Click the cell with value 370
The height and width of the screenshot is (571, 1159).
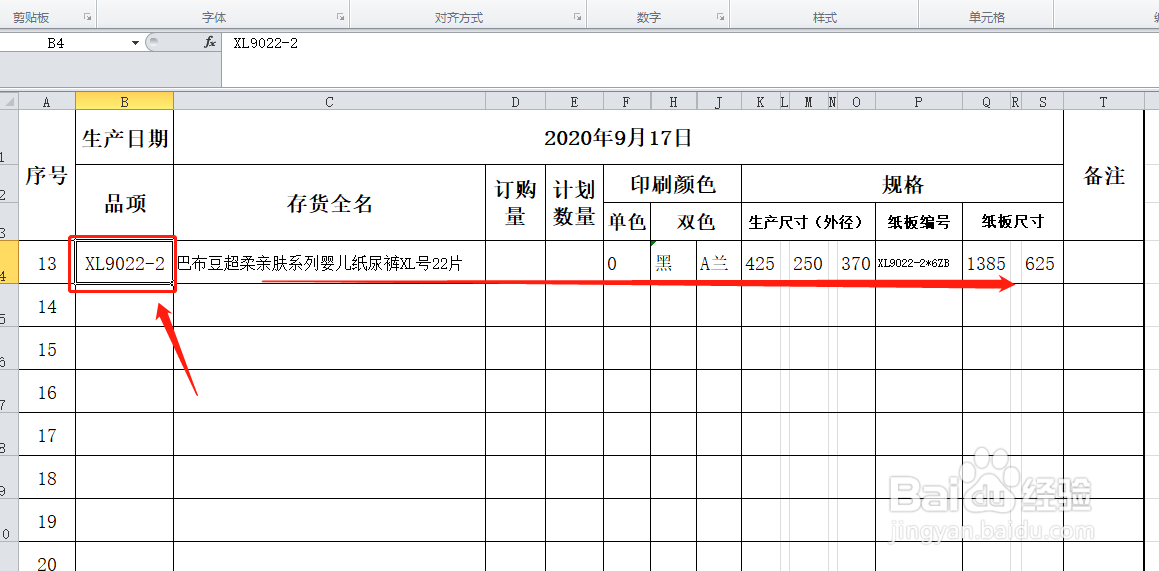[856, 262]
